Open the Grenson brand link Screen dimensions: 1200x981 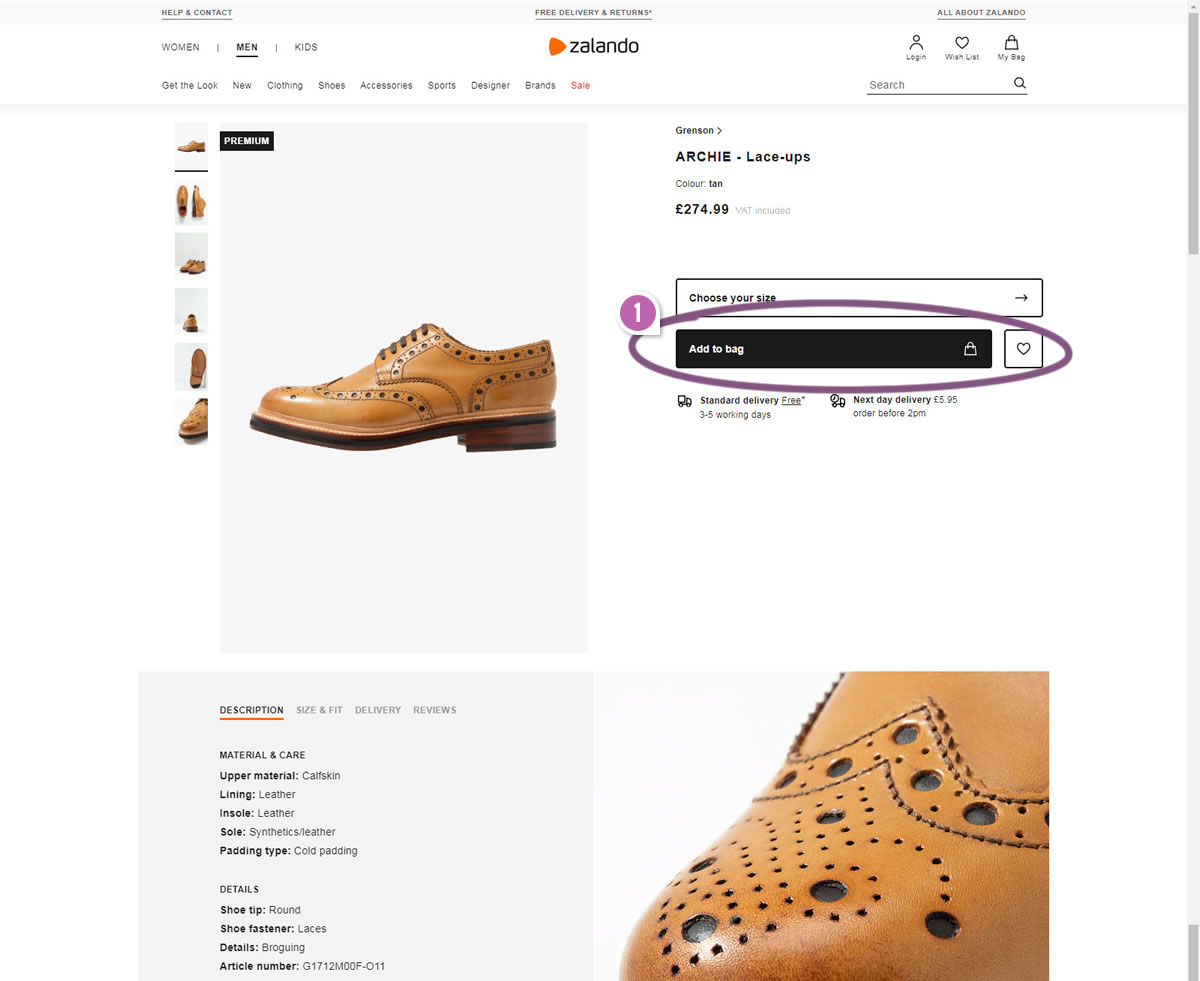point(698,131)
